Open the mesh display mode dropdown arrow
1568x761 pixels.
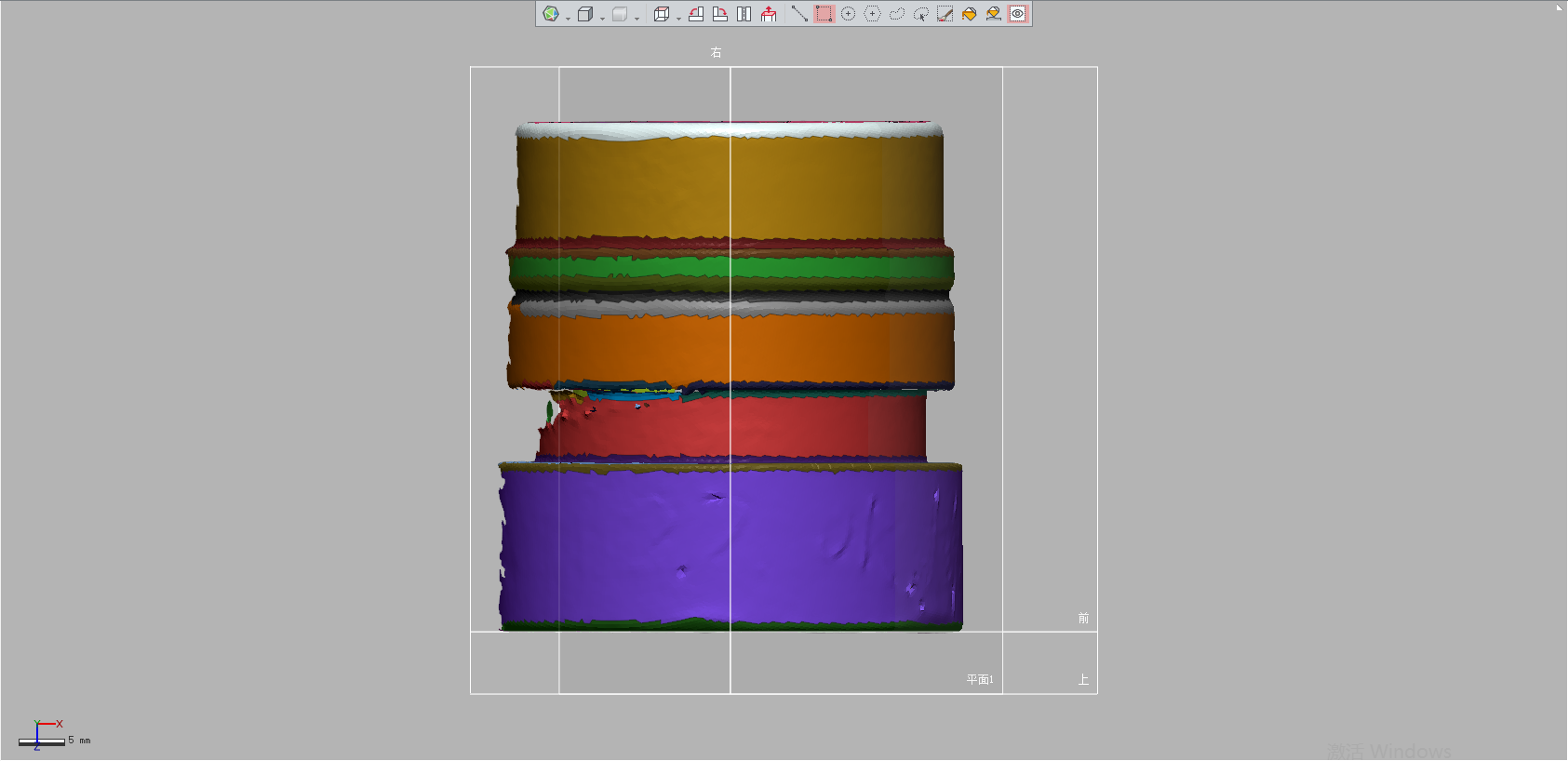click(568, 19)
